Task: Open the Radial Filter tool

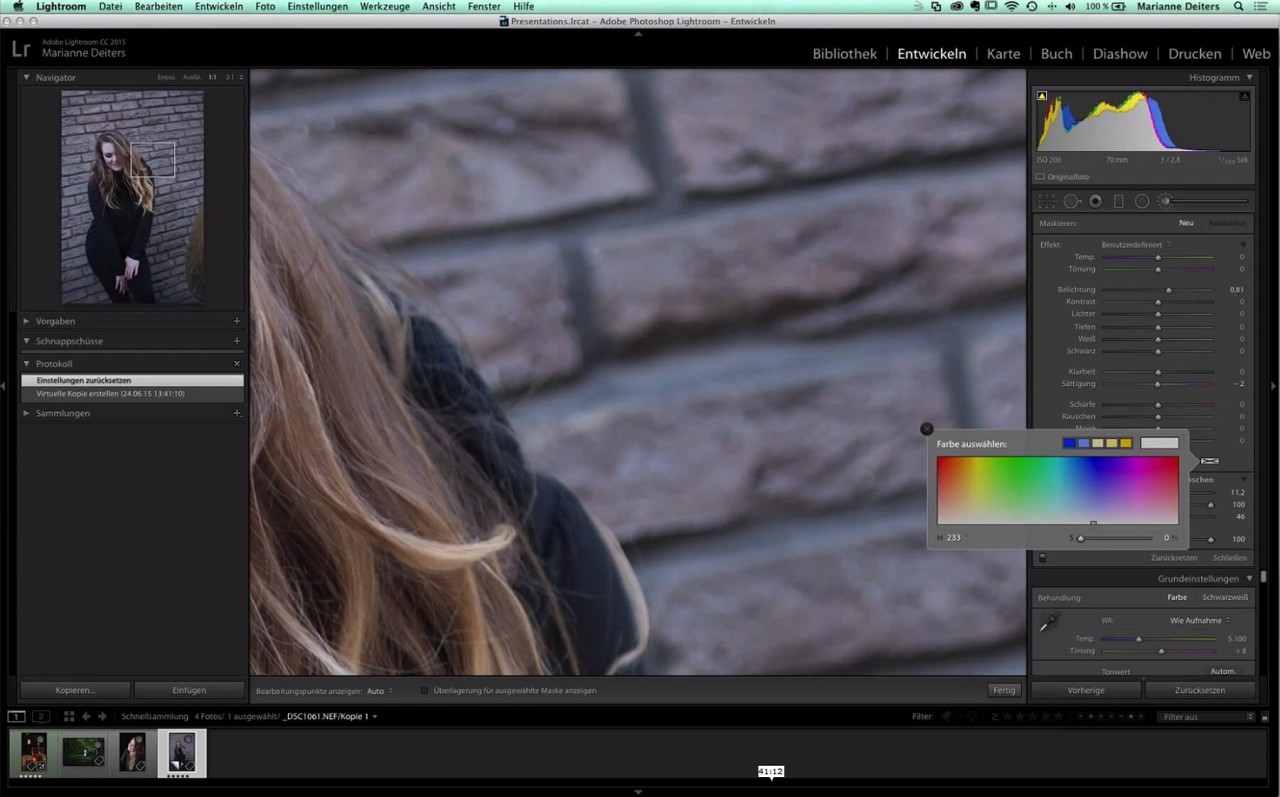Action: pyautogui.click(x=1143, y=201)
